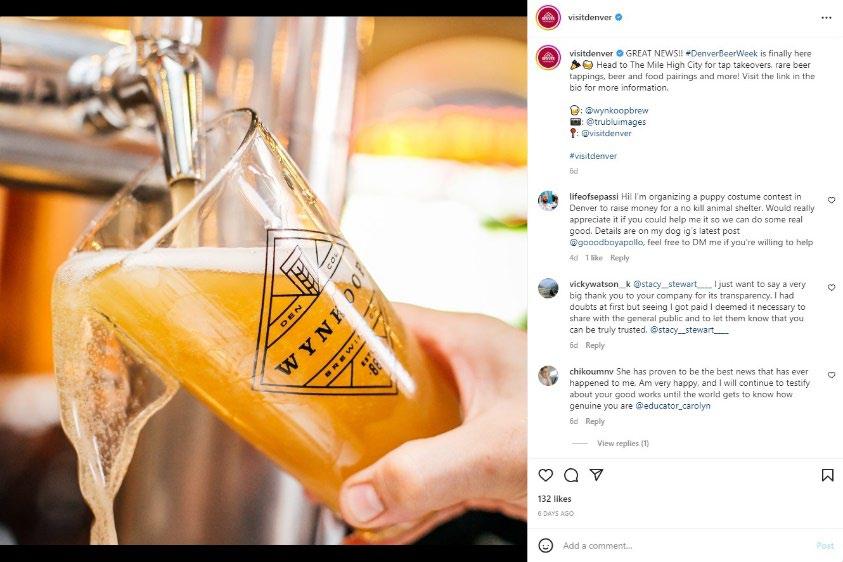Reply to lifeofsepassi's comment
843x562 pixels.
619,258
